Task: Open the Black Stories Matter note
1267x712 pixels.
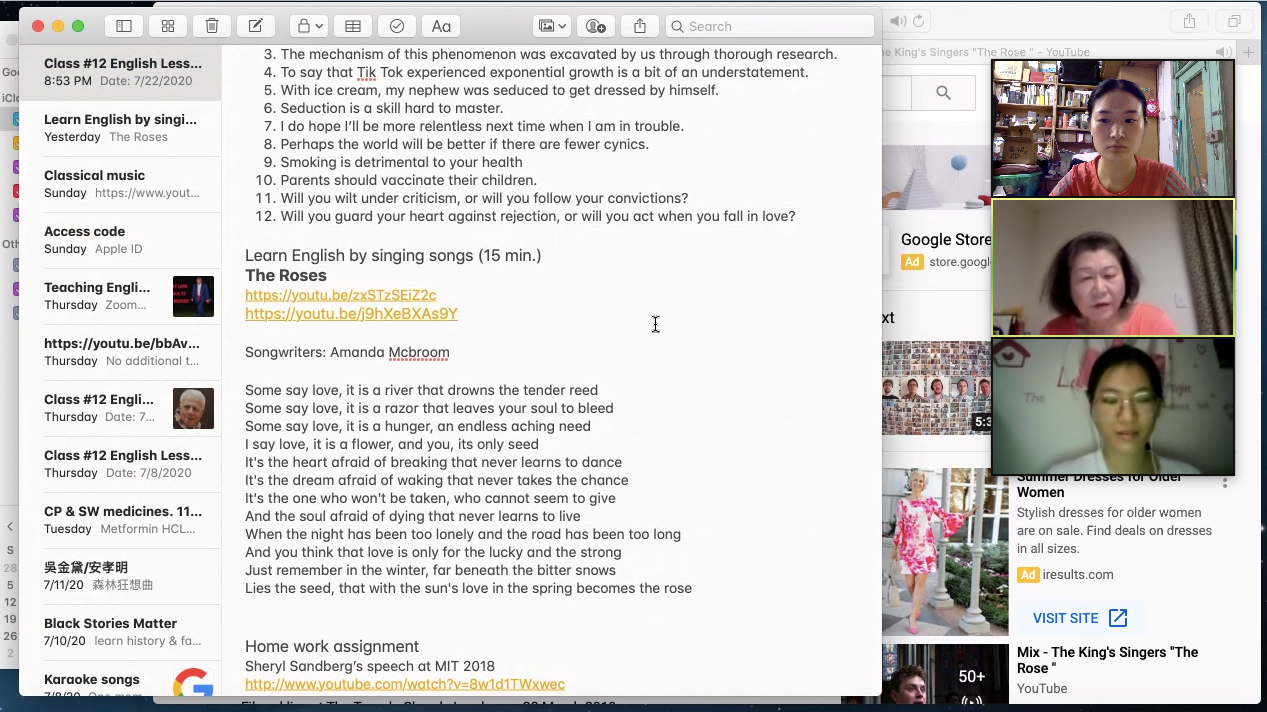Action: (x=123, y=632)
